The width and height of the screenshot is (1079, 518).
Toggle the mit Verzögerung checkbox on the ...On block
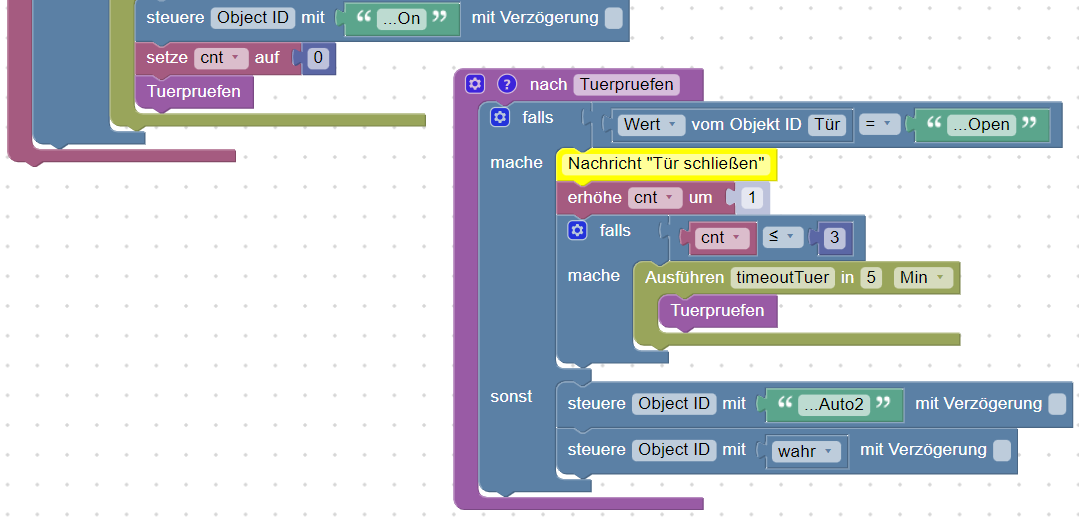(x=613, y=19)
